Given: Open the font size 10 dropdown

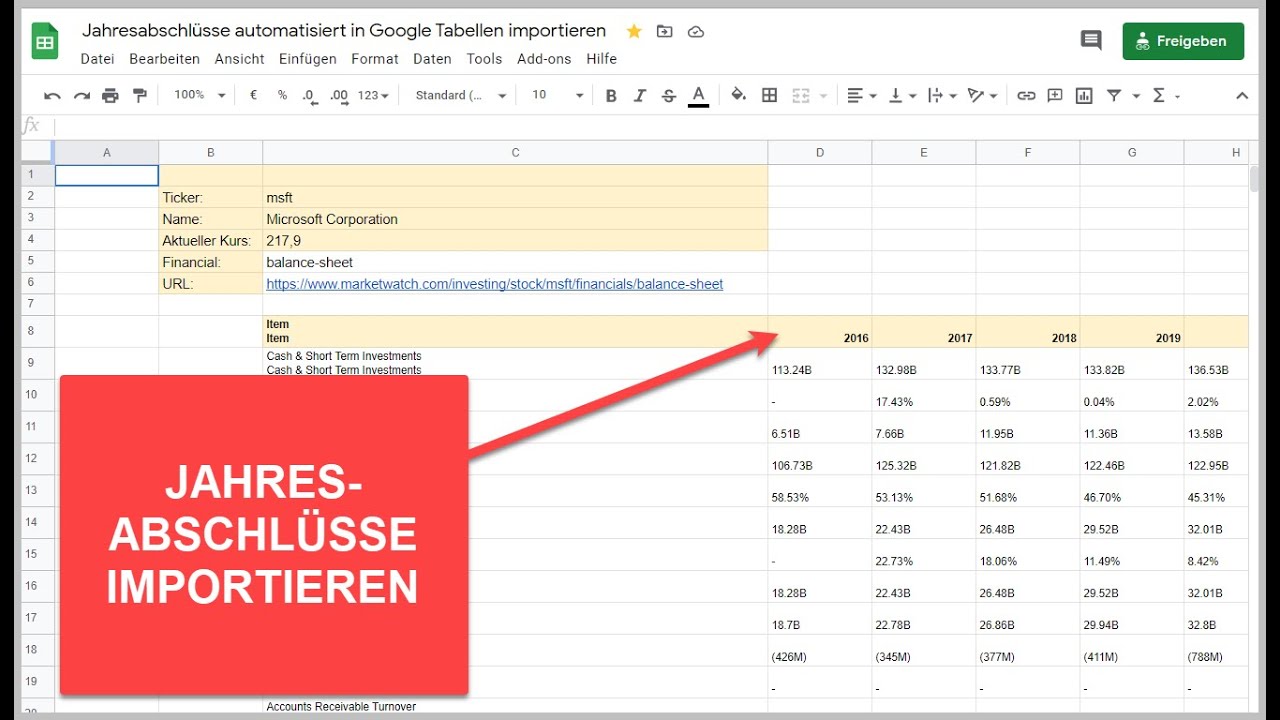Looking at the screenshot, I should 557,95.
